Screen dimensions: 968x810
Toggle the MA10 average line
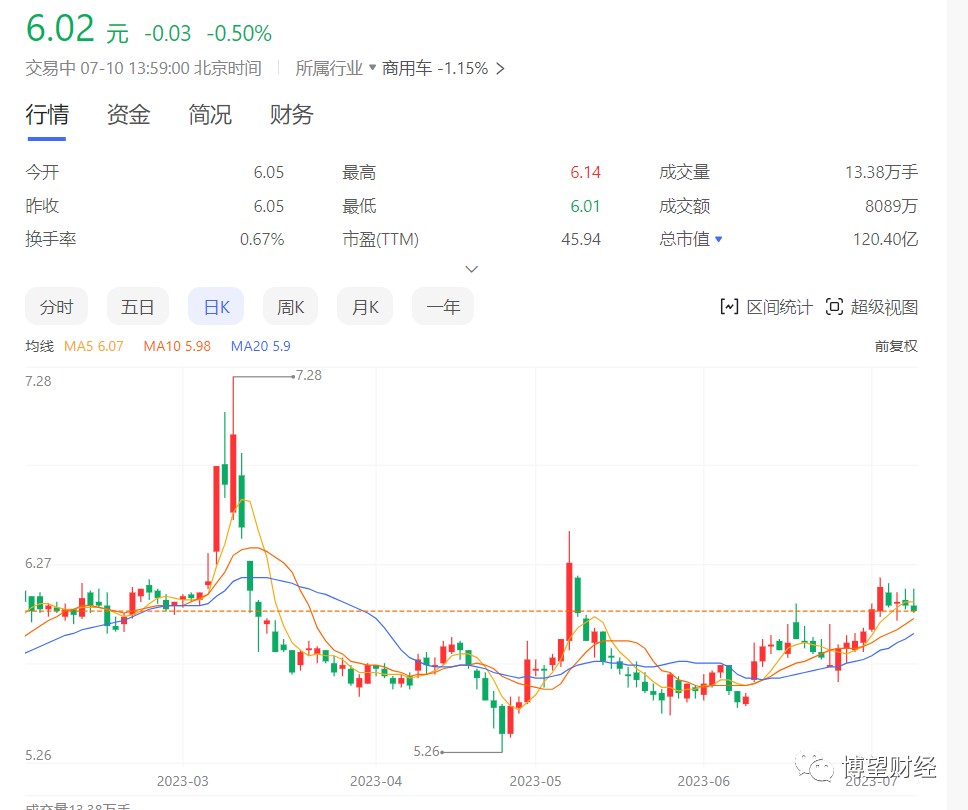tap(177, 346)
